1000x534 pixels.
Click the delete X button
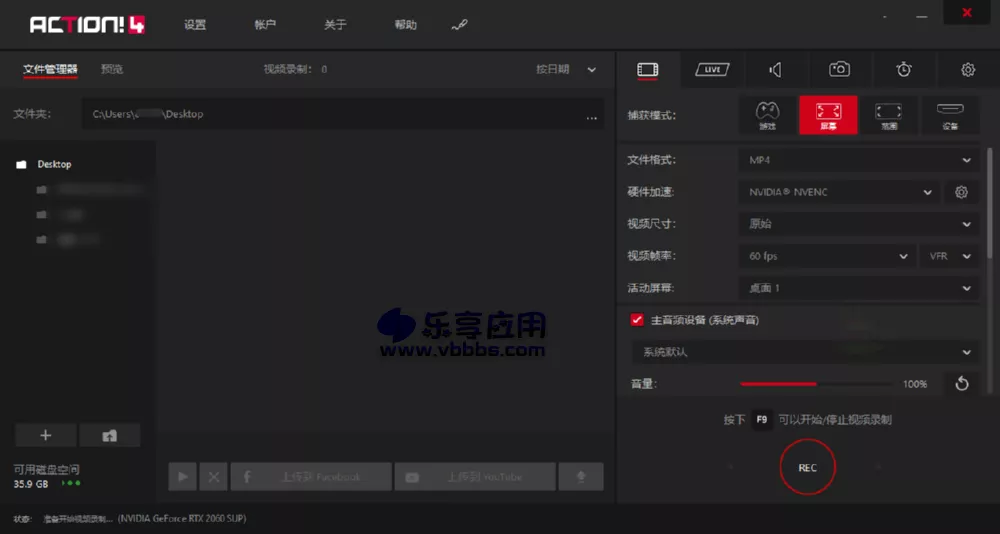pos(214,477)
